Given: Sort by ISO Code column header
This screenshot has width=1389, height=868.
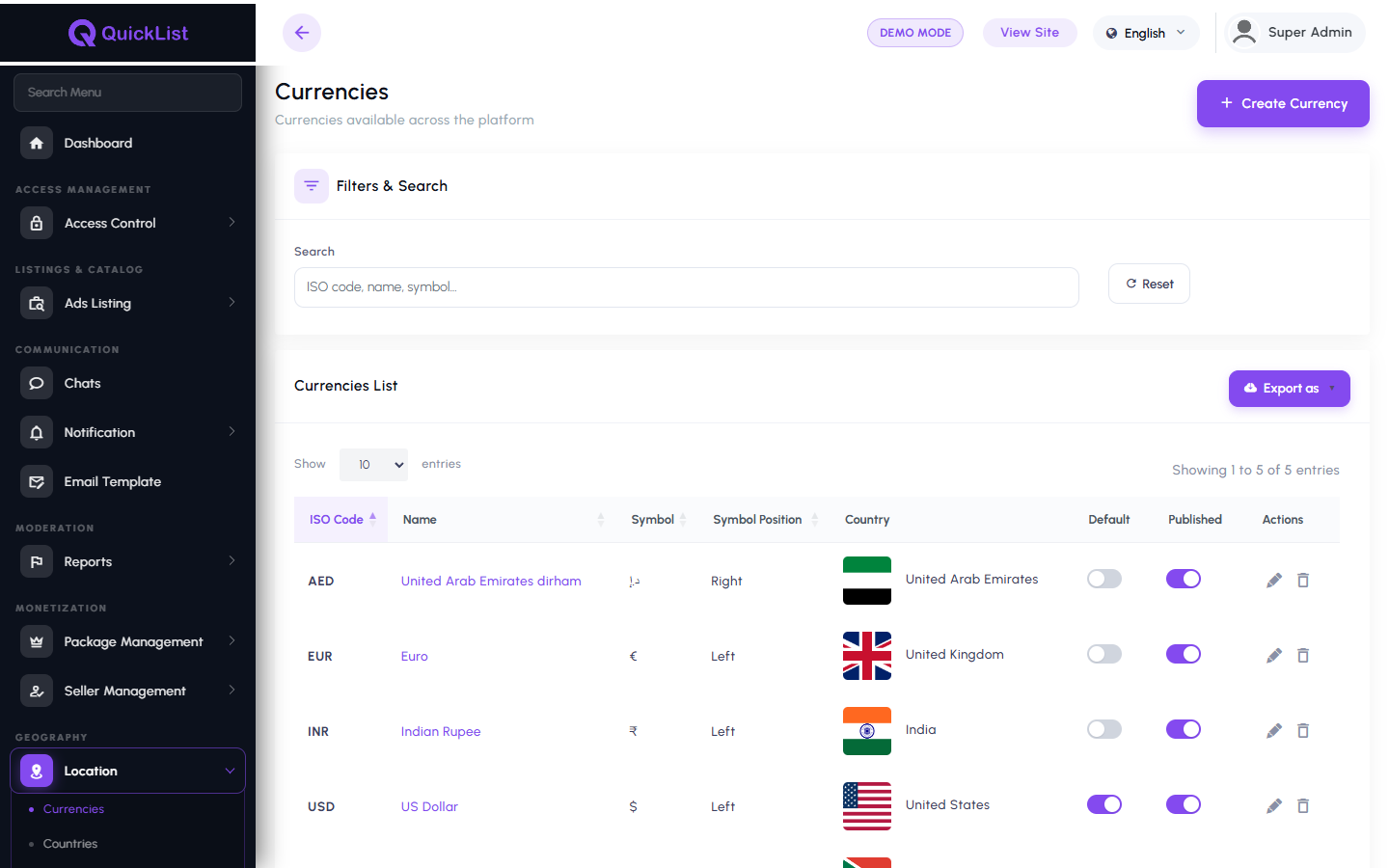Looking at the screenshot, I should point(340,519).
